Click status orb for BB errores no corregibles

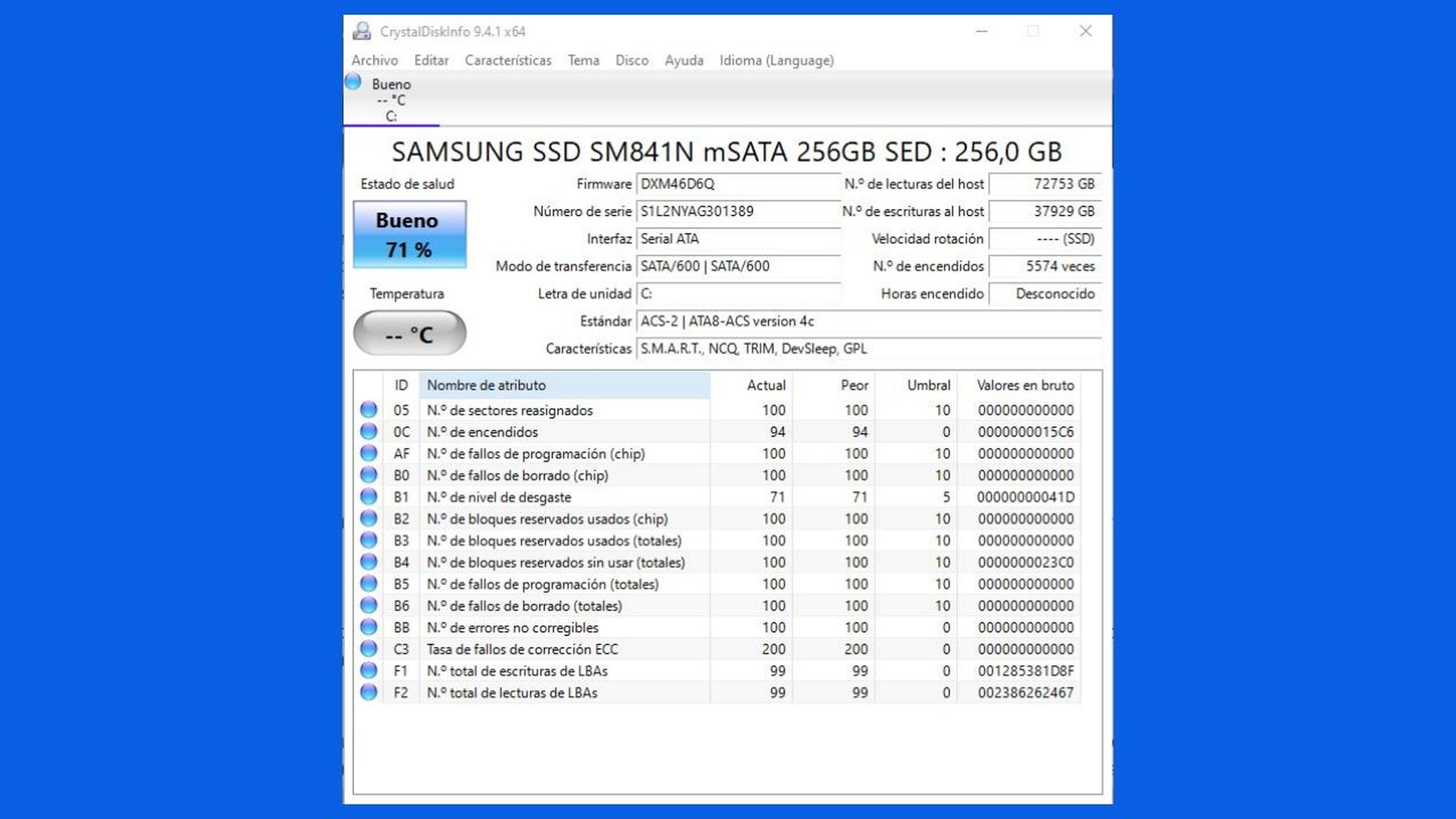pos(369,628)
